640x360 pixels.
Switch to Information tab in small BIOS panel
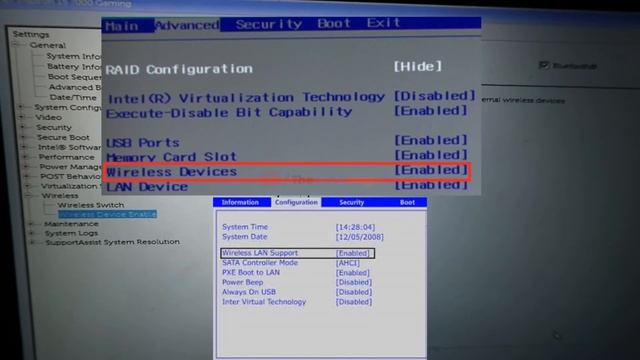click(240, 202)
